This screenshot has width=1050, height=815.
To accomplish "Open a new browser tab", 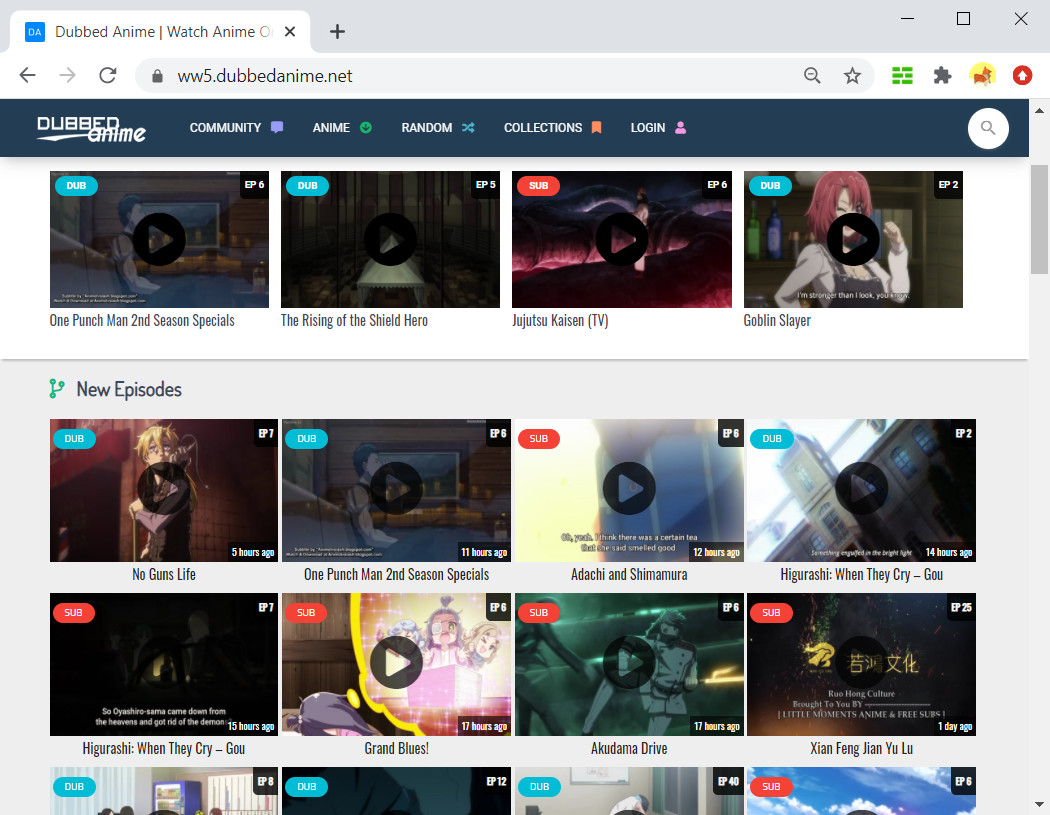I will tap(338, 31).
